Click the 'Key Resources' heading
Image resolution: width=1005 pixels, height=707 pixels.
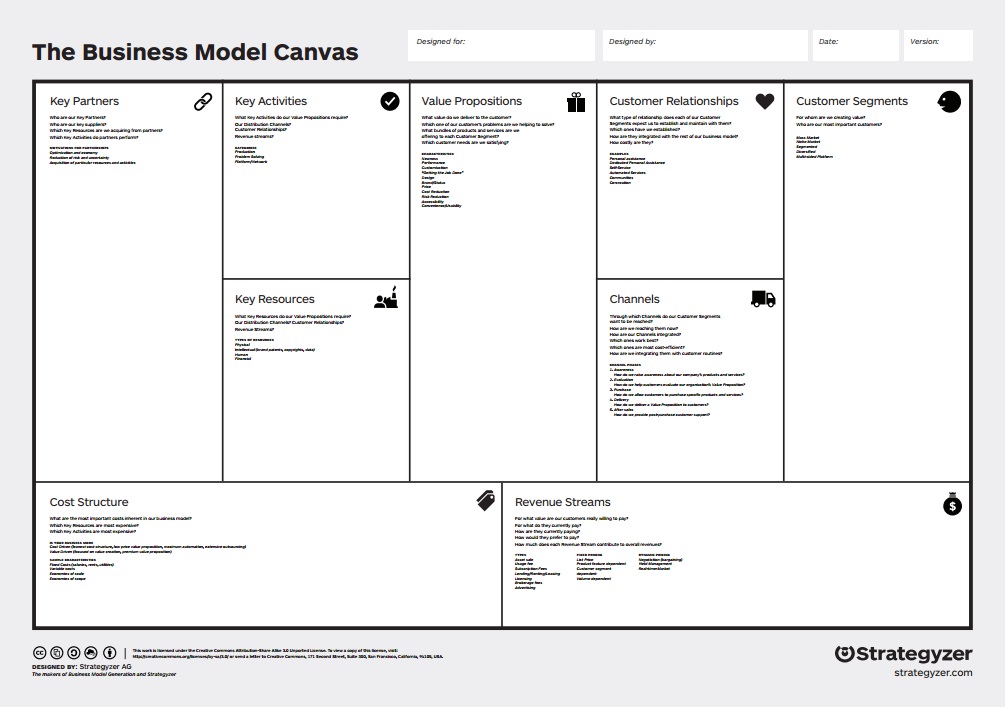(x=274, y=299)
